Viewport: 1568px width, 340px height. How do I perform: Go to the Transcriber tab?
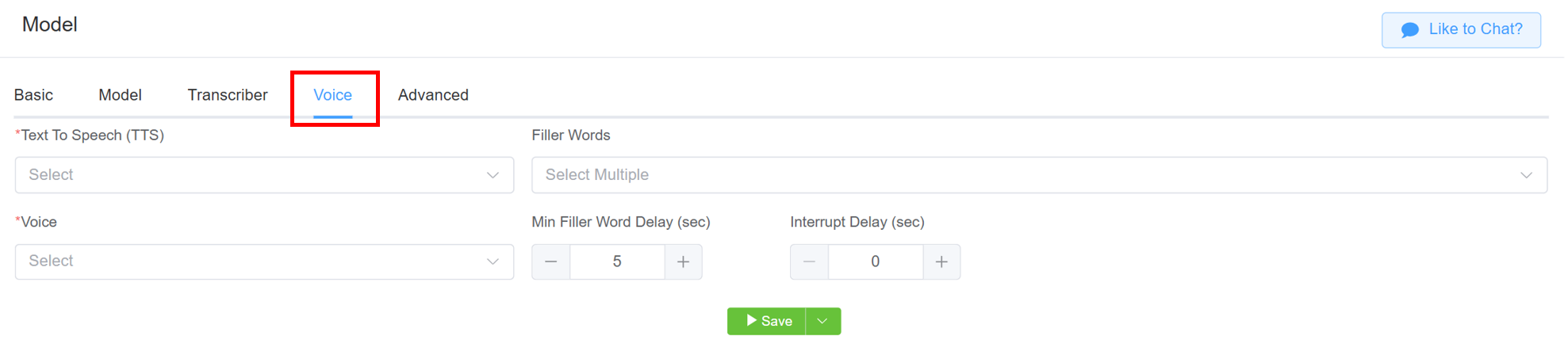tap(228, 95)
